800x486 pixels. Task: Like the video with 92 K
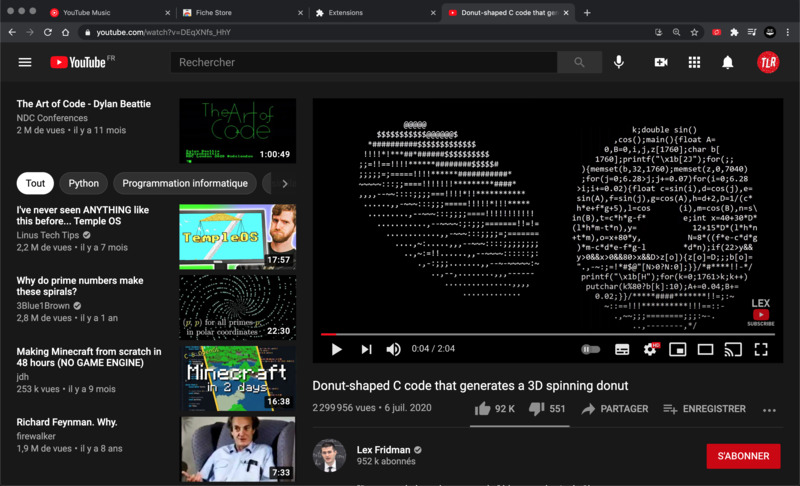(x=494, y=408)
